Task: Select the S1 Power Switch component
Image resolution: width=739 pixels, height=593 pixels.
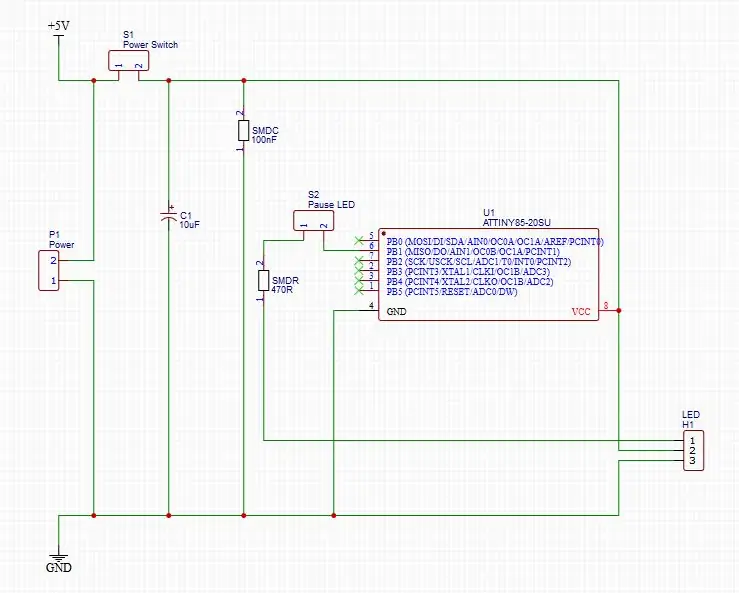Action: (129, 61)
